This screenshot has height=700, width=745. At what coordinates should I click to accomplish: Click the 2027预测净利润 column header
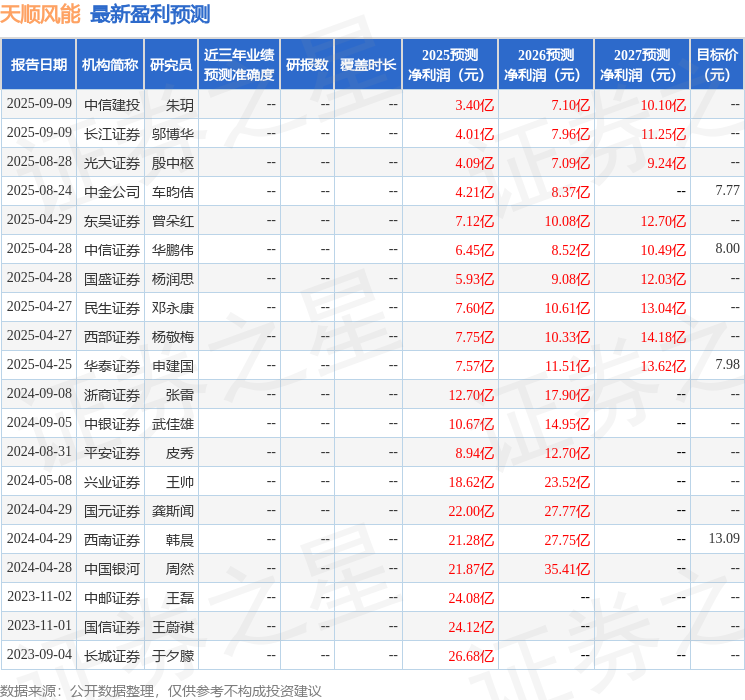coord(642,65)
